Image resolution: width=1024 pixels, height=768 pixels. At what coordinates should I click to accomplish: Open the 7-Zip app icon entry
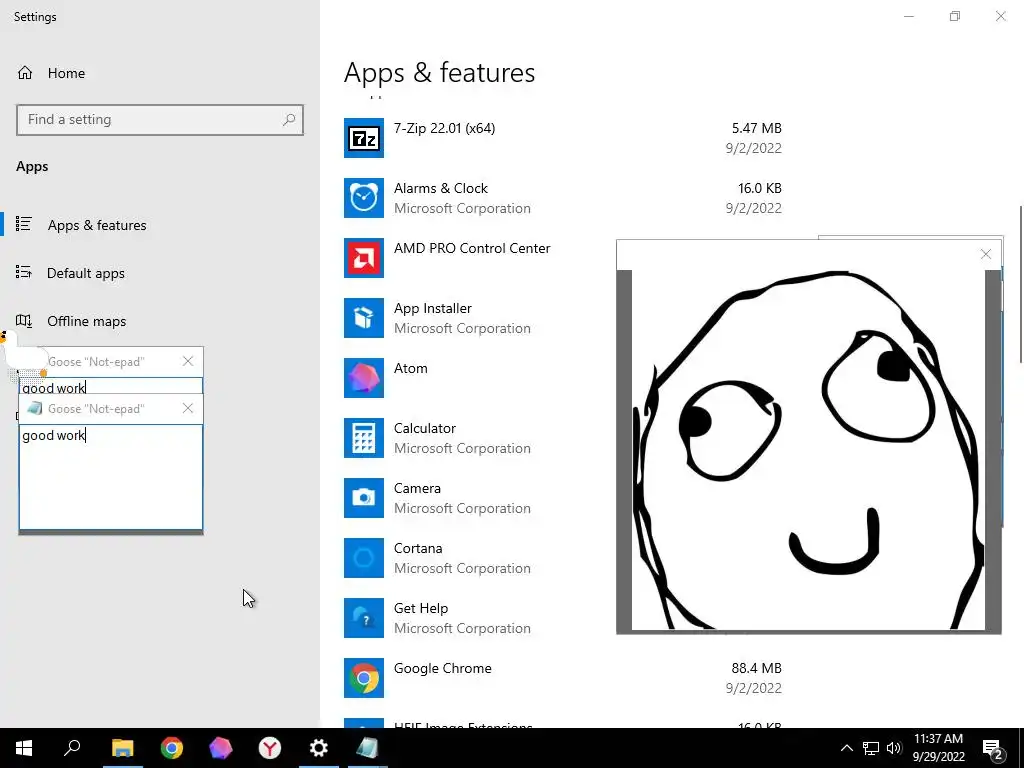[x=364, y=138]
